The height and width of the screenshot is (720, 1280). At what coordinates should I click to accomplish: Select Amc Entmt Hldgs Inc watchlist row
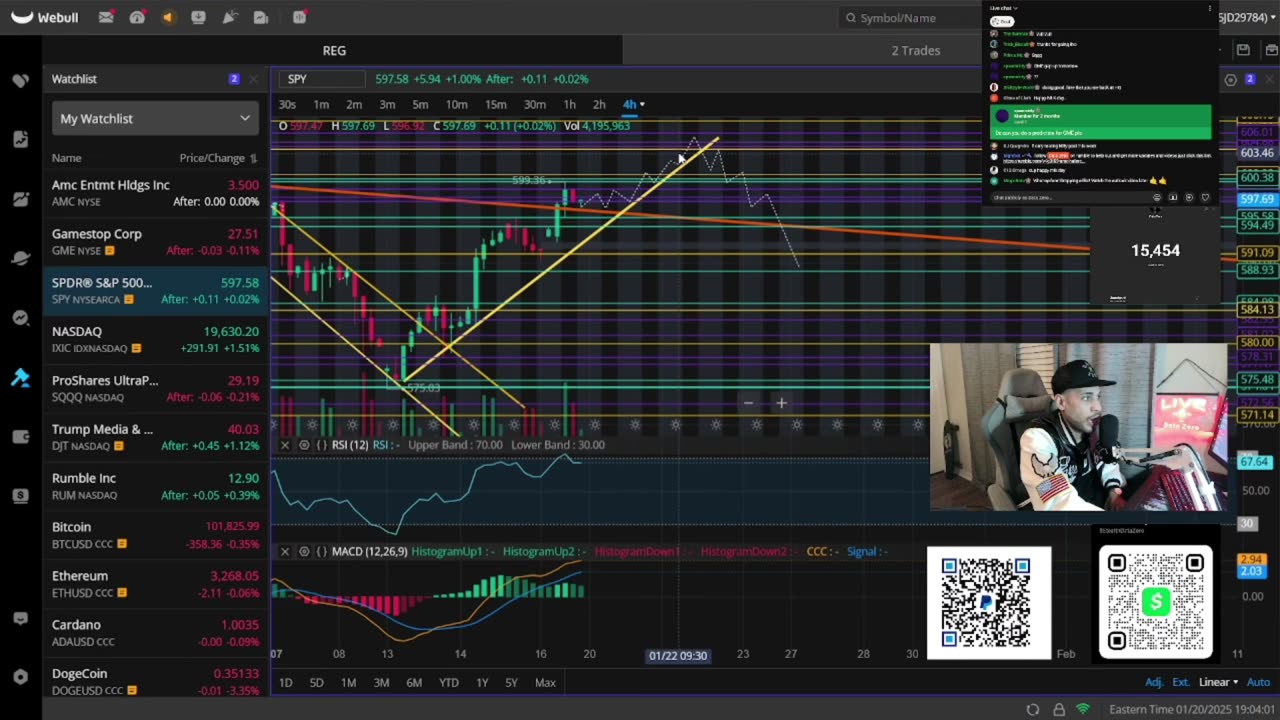pyautogui.click(x=156, y=192)
